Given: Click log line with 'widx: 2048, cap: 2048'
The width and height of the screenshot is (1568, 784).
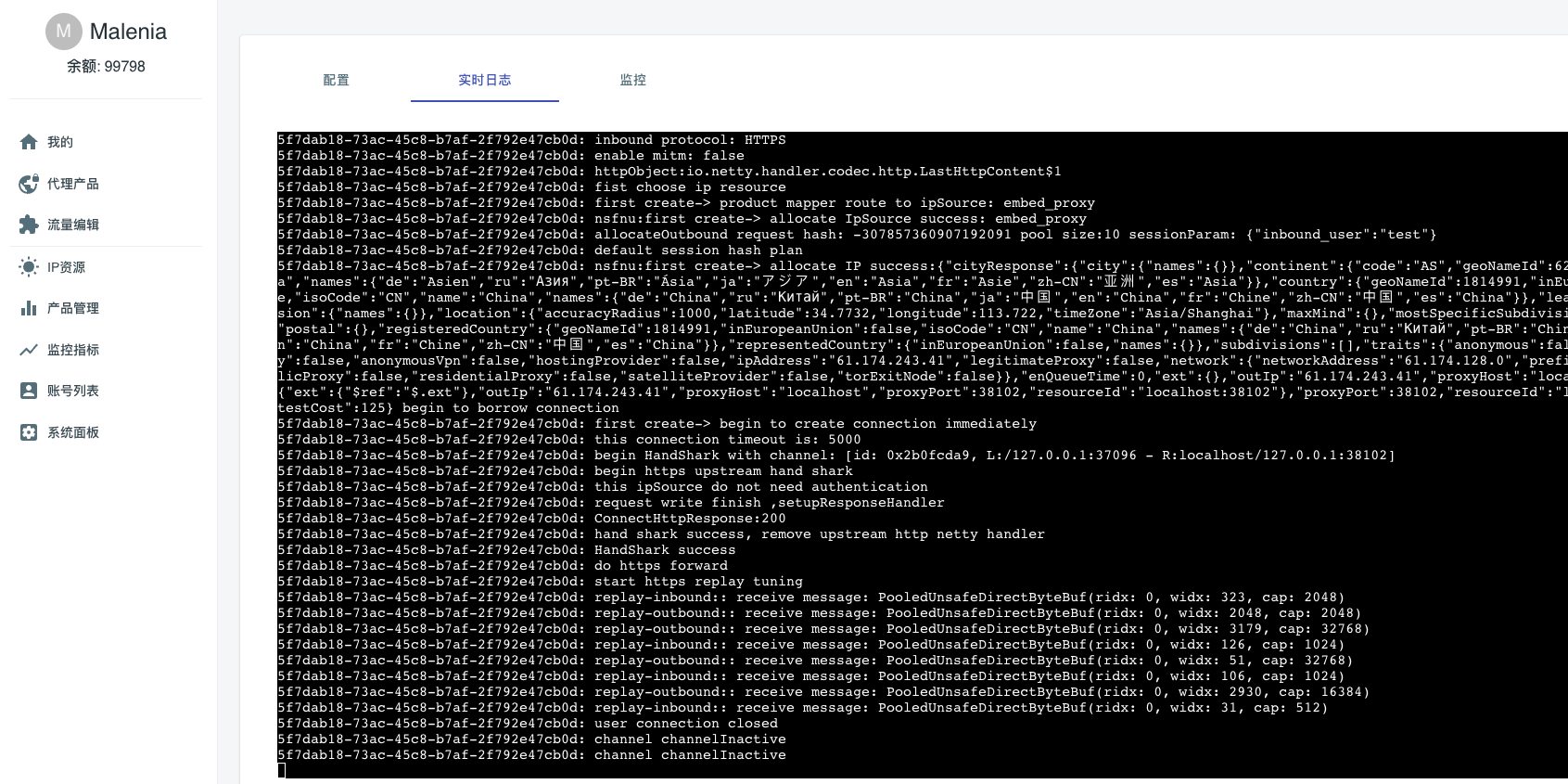Looking at the screenshot, I should coord(820,613).
